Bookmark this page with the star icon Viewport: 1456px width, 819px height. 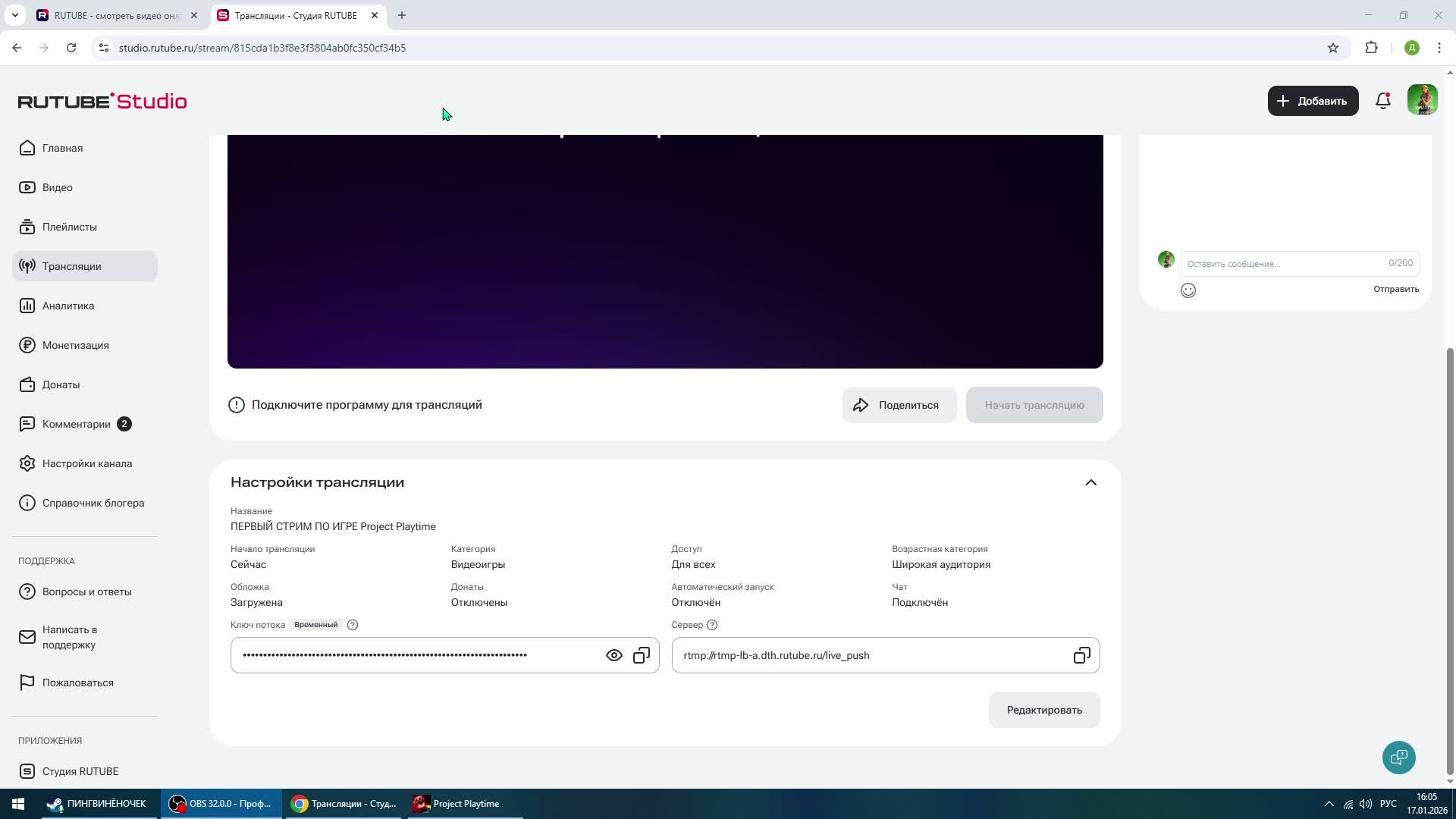pos(1333,48)
